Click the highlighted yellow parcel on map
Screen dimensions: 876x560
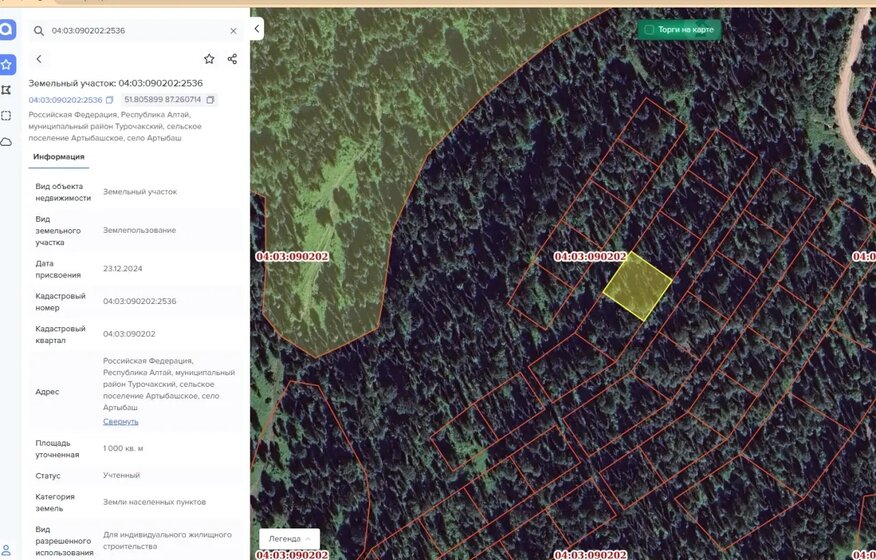click(x=637, y=286)
